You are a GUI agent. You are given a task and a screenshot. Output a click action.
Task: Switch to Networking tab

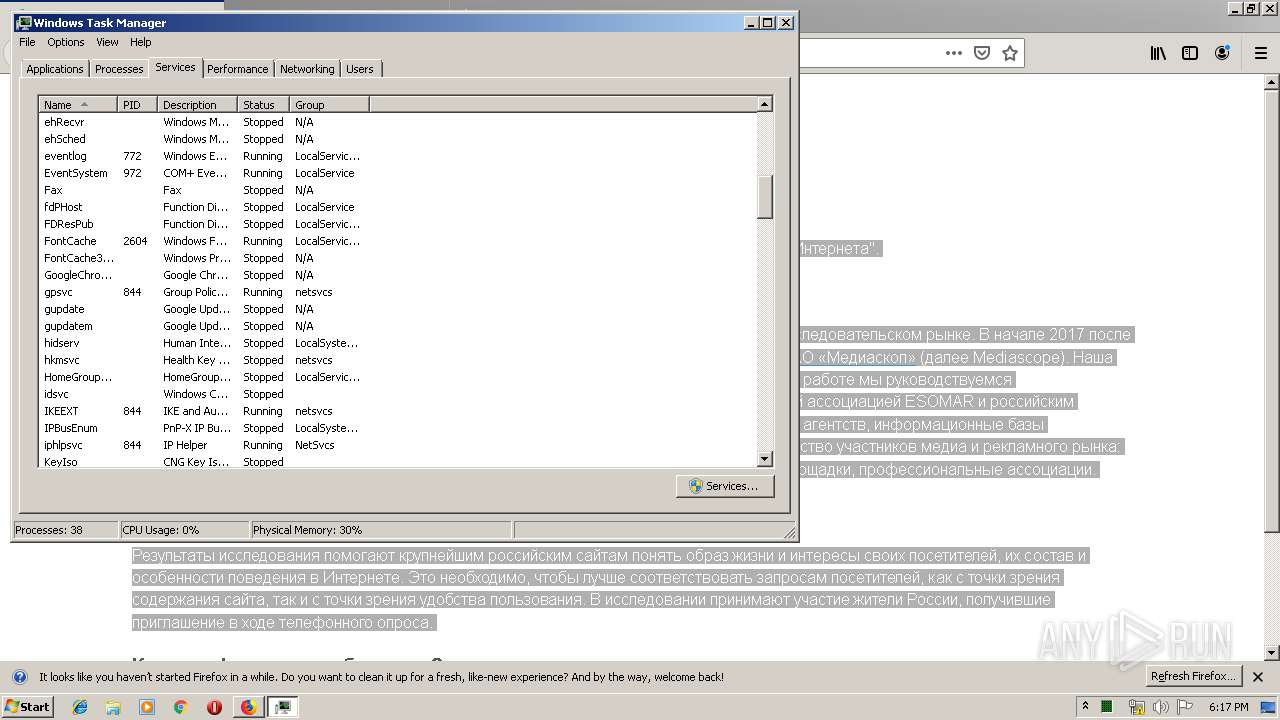[307, 69]
